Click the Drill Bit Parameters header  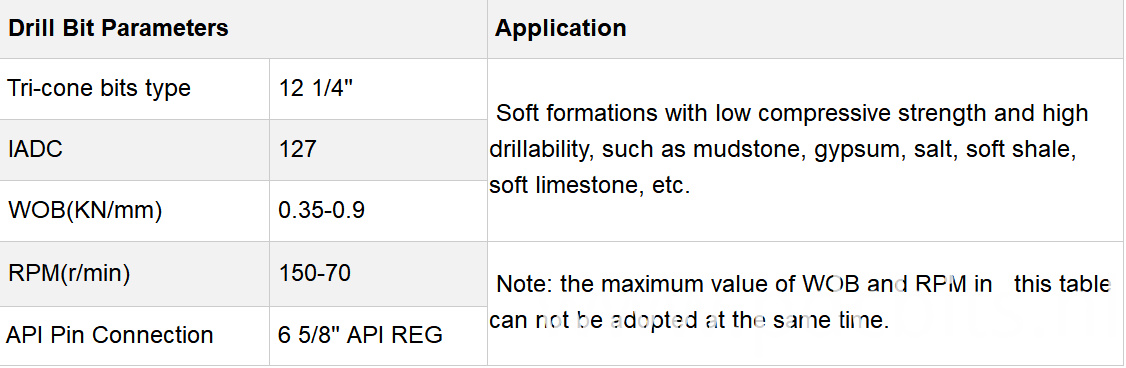(118, 28)
